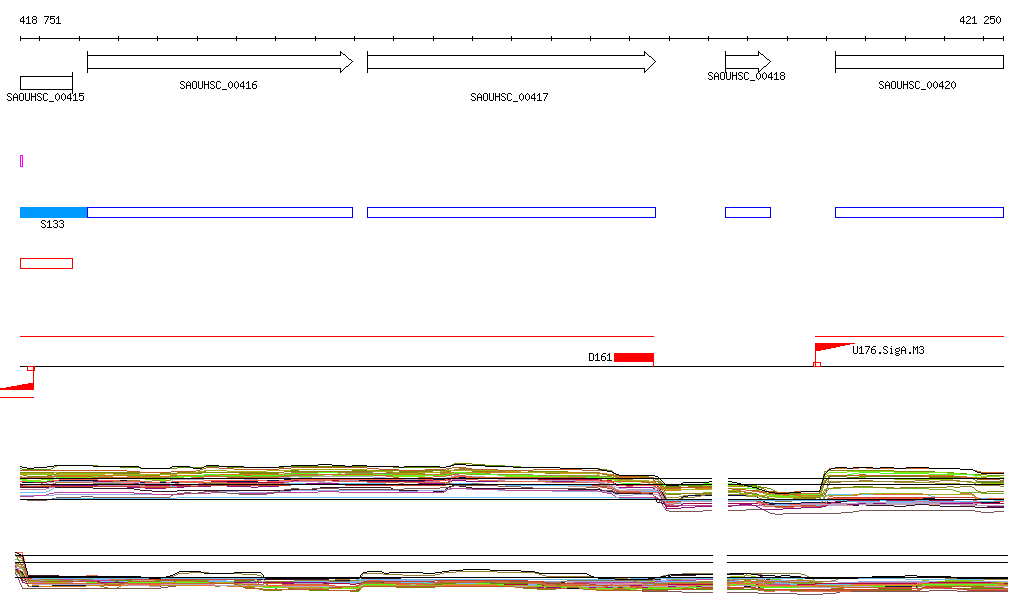Click the solid blue S133 segment

click(x=54, y=212)
